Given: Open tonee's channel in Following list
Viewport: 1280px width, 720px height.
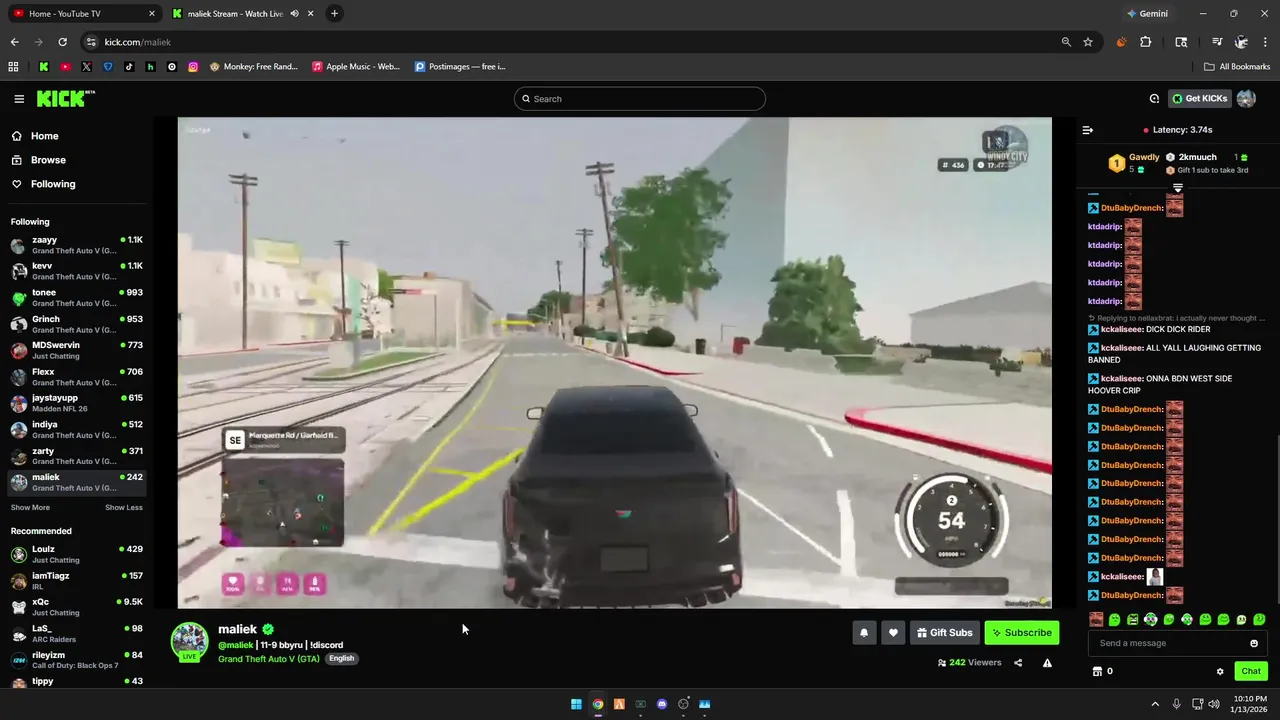Looking at the screenshot, I should [76, 298].
